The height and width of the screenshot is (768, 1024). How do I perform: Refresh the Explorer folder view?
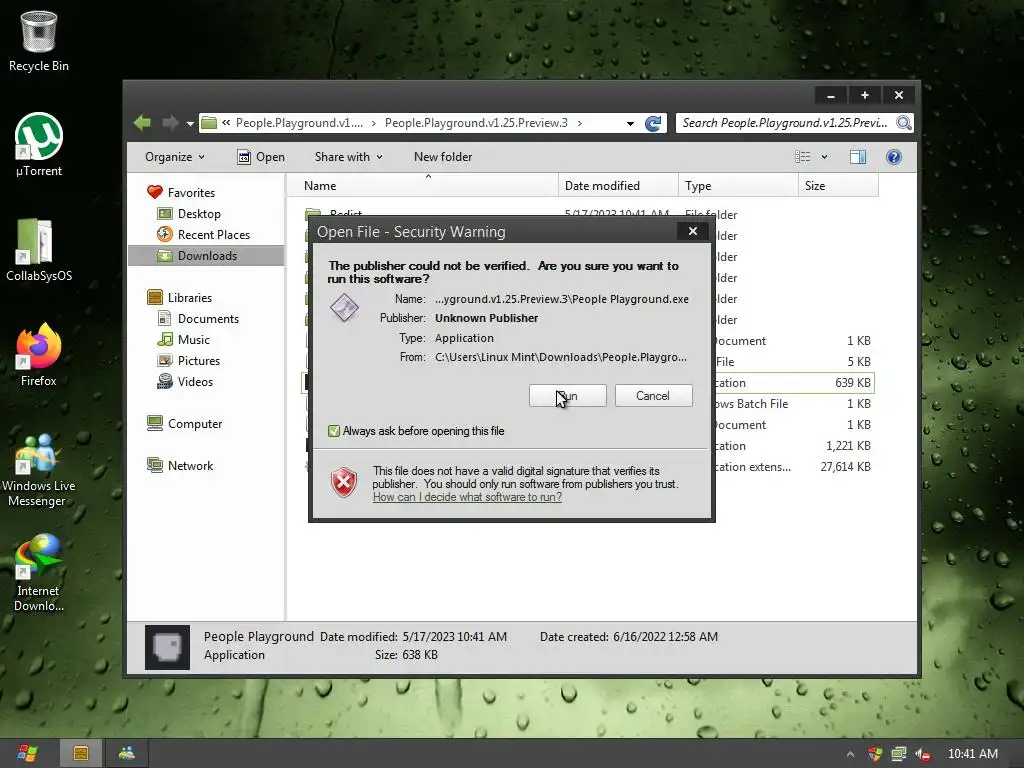pos(652,123)
